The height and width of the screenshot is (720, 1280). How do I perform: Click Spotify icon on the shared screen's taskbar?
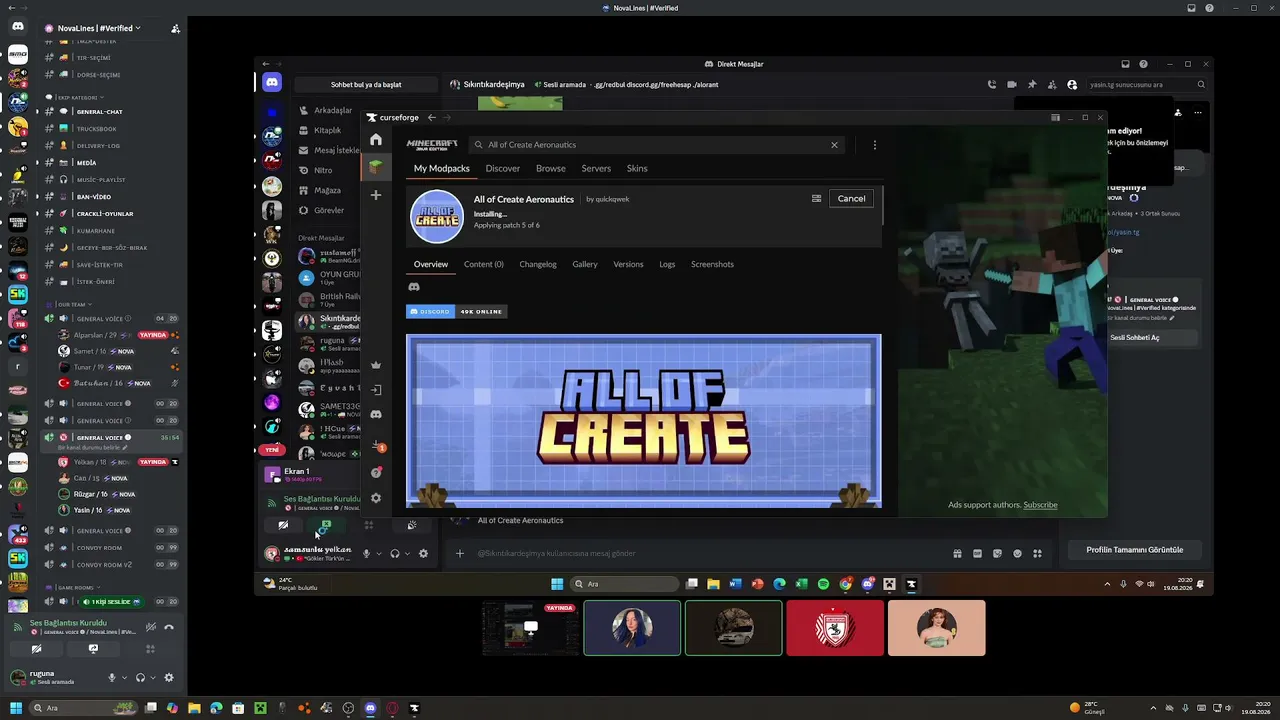pos(823,584)
